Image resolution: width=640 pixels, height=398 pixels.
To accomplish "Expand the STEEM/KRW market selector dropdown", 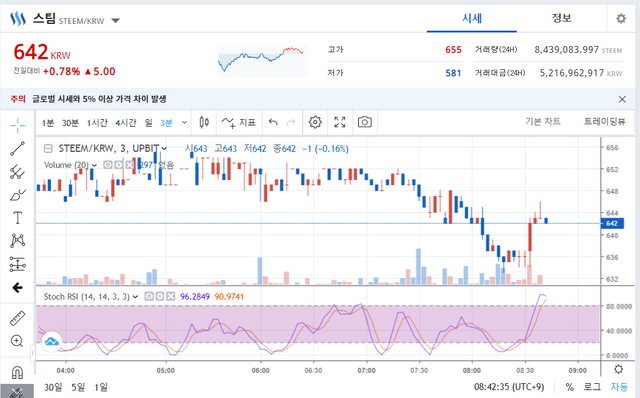I will (116, 20).
